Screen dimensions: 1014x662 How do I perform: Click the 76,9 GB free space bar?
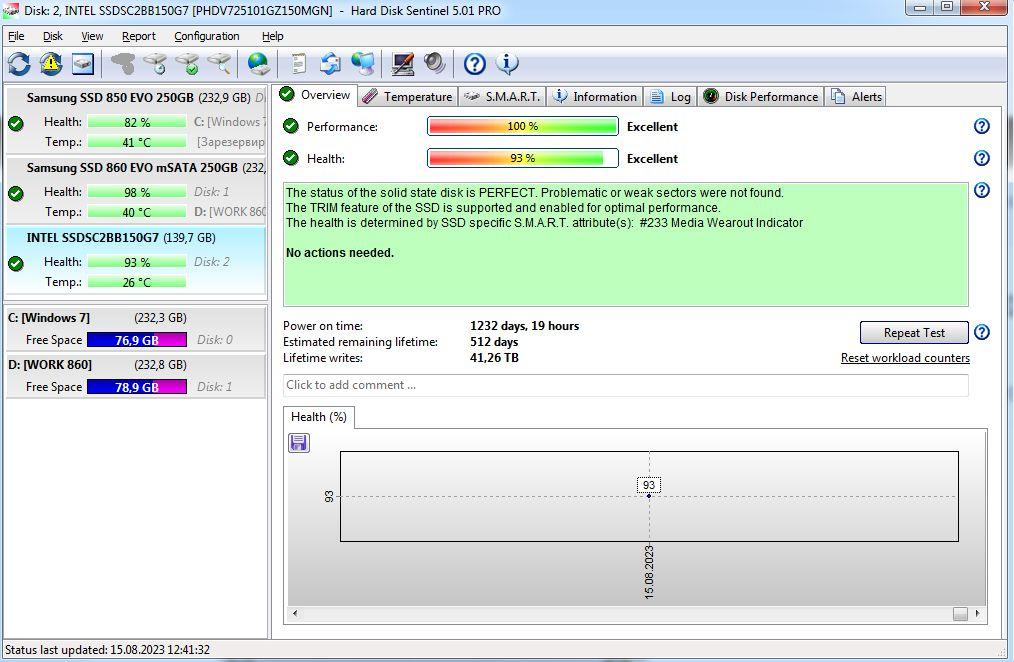click(x=136, y=340)
